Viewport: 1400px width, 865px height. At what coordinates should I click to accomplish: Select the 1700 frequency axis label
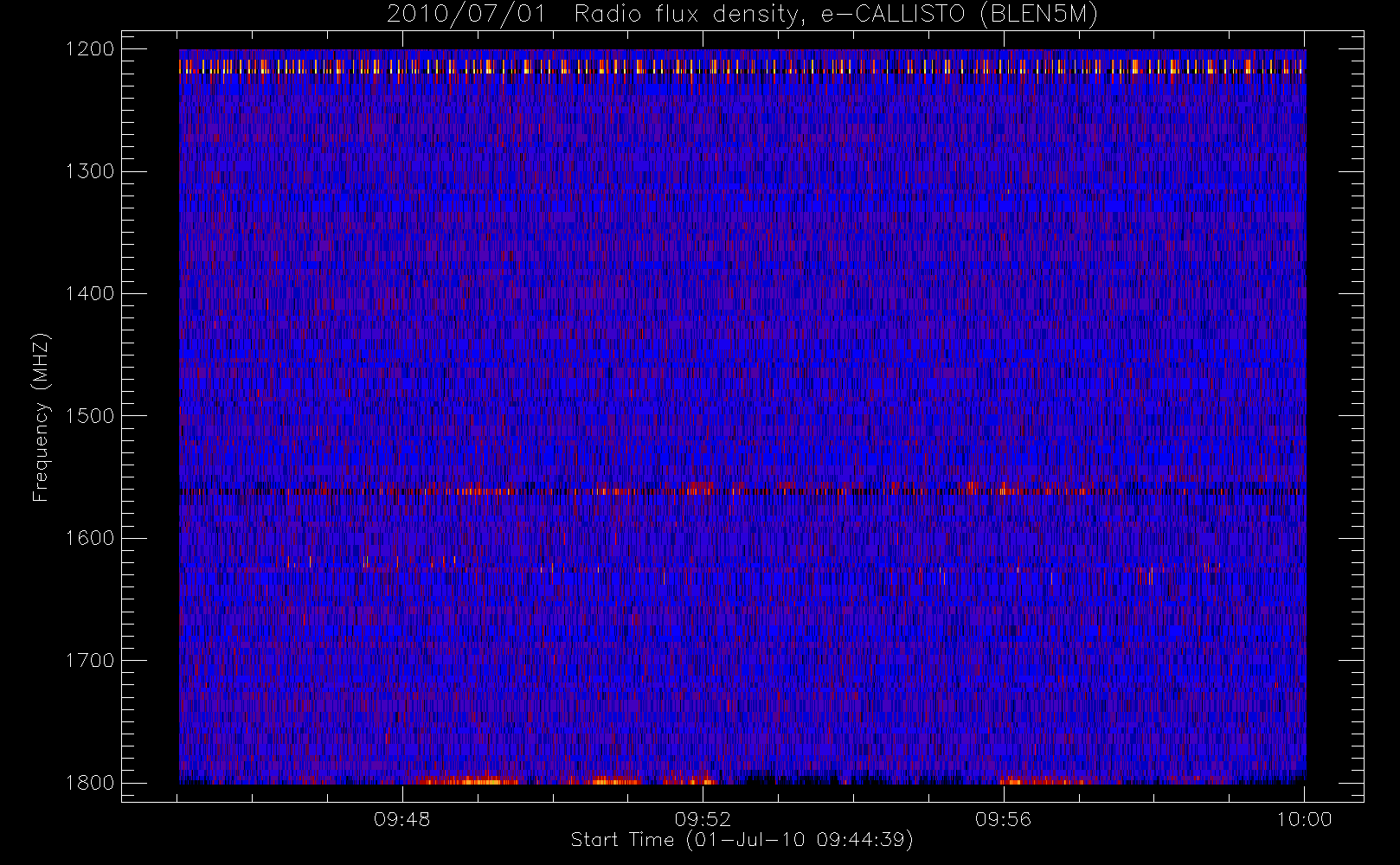point(90,660)
